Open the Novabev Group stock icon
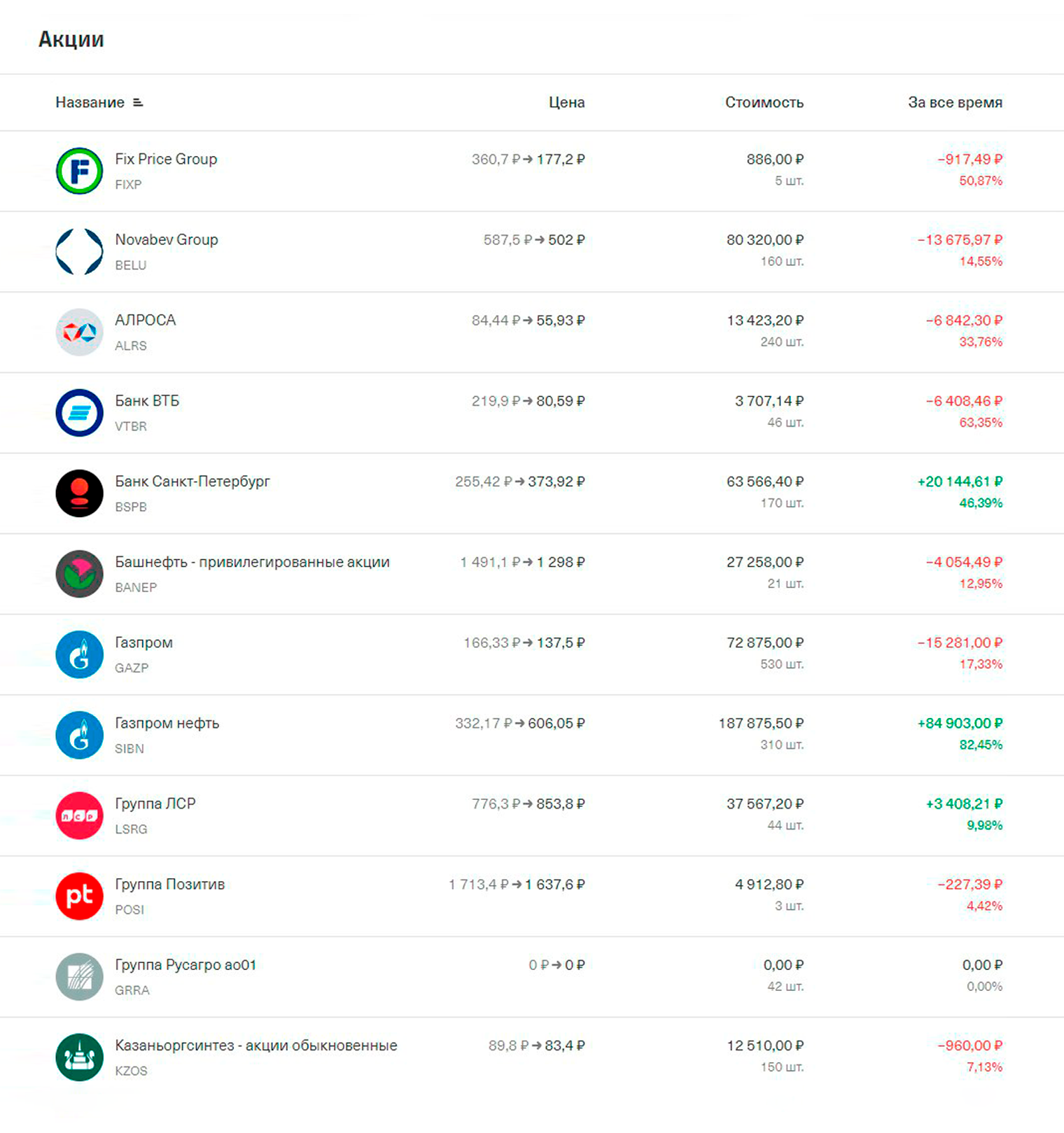The image size is (1064, 1133). click(79, 251)
